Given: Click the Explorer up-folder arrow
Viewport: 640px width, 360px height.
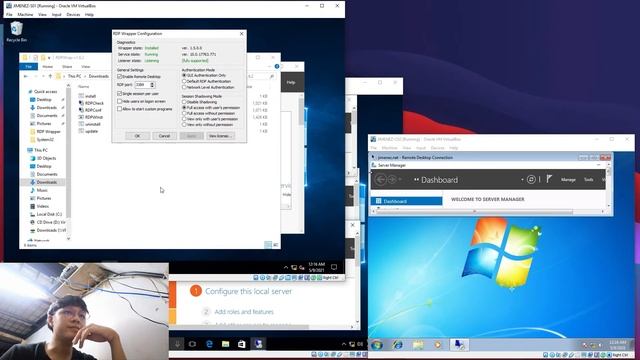Looking at the screenshot, I should click(50, 76).
